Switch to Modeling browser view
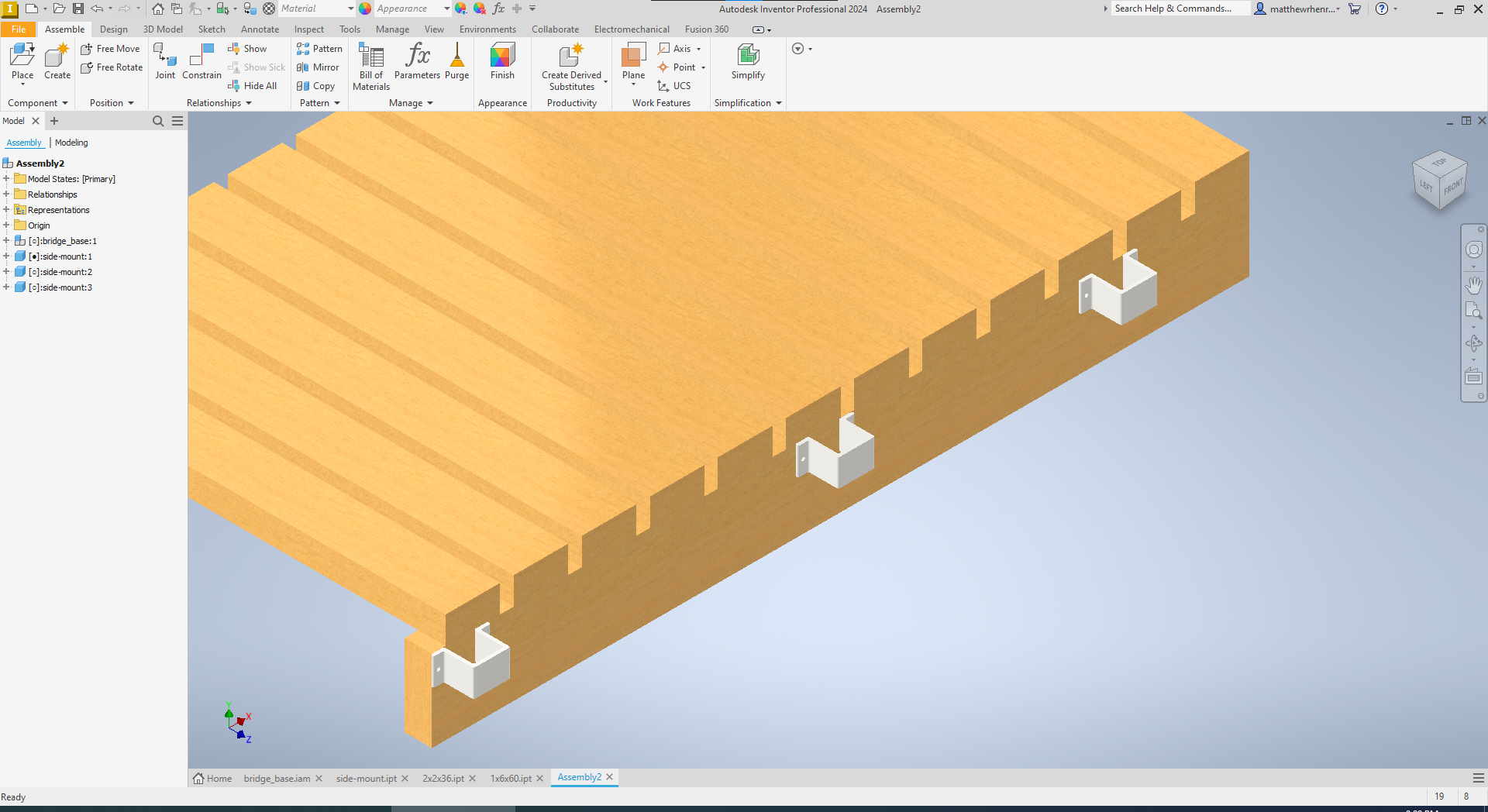The width and height of the screenshot is (1488, 812). [71, 143]
